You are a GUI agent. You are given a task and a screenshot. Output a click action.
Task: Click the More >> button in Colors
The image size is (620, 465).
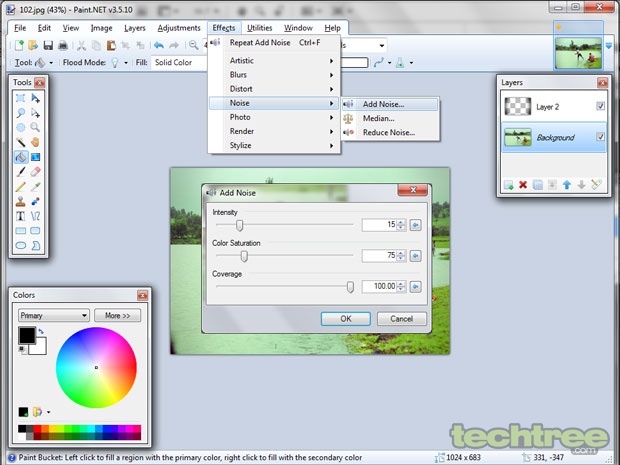click(x=117, y=316)
